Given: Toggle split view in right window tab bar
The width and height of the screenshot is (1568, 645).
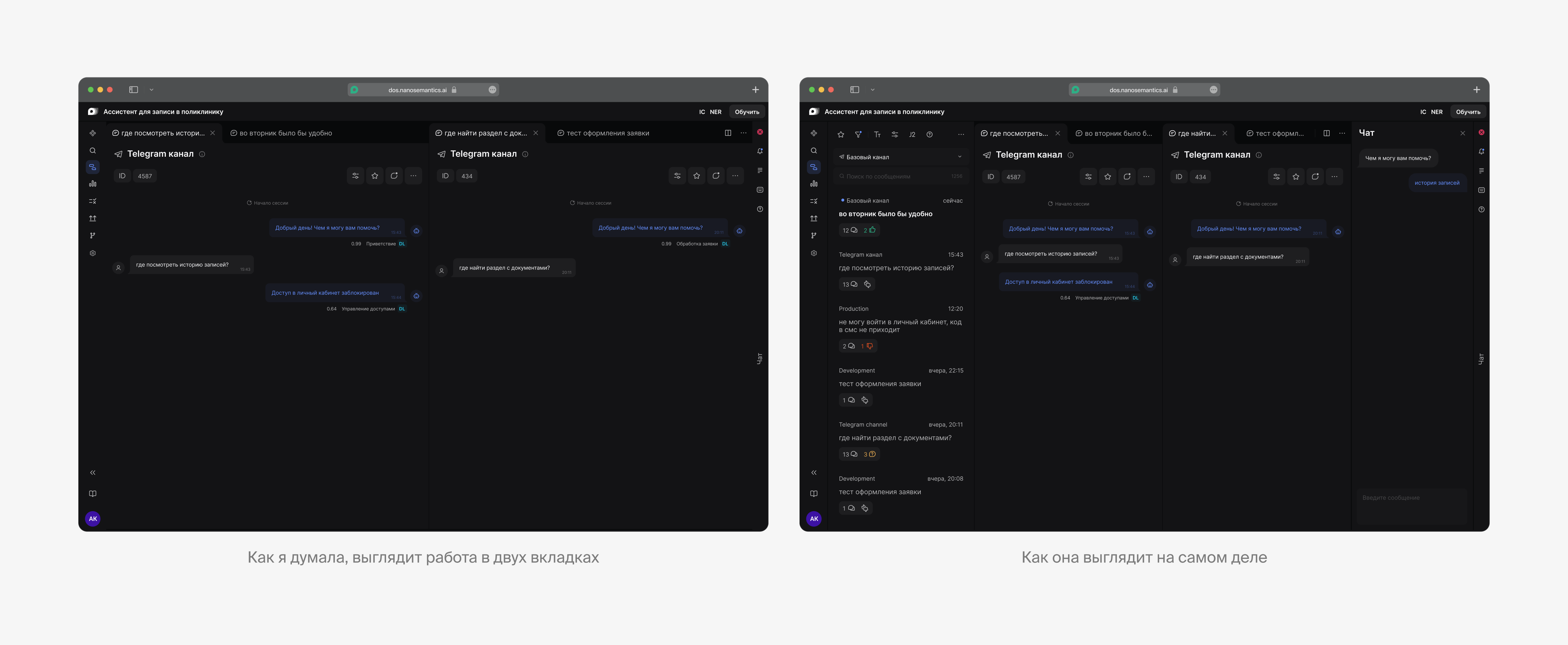Looking at the screenshot, I should [x=1327, y=133].
